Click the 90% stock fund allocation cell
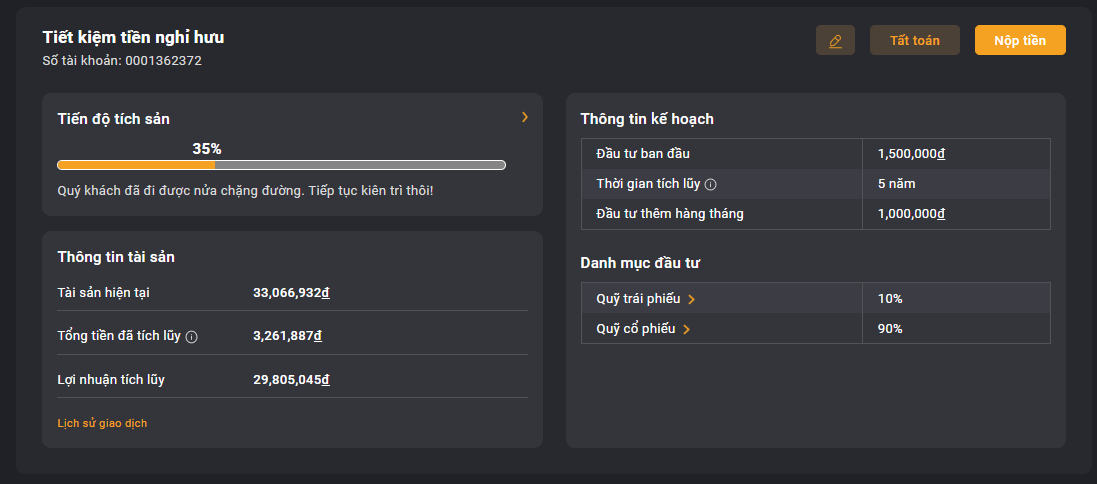The image size is (1097, 484). click(956, 329)
